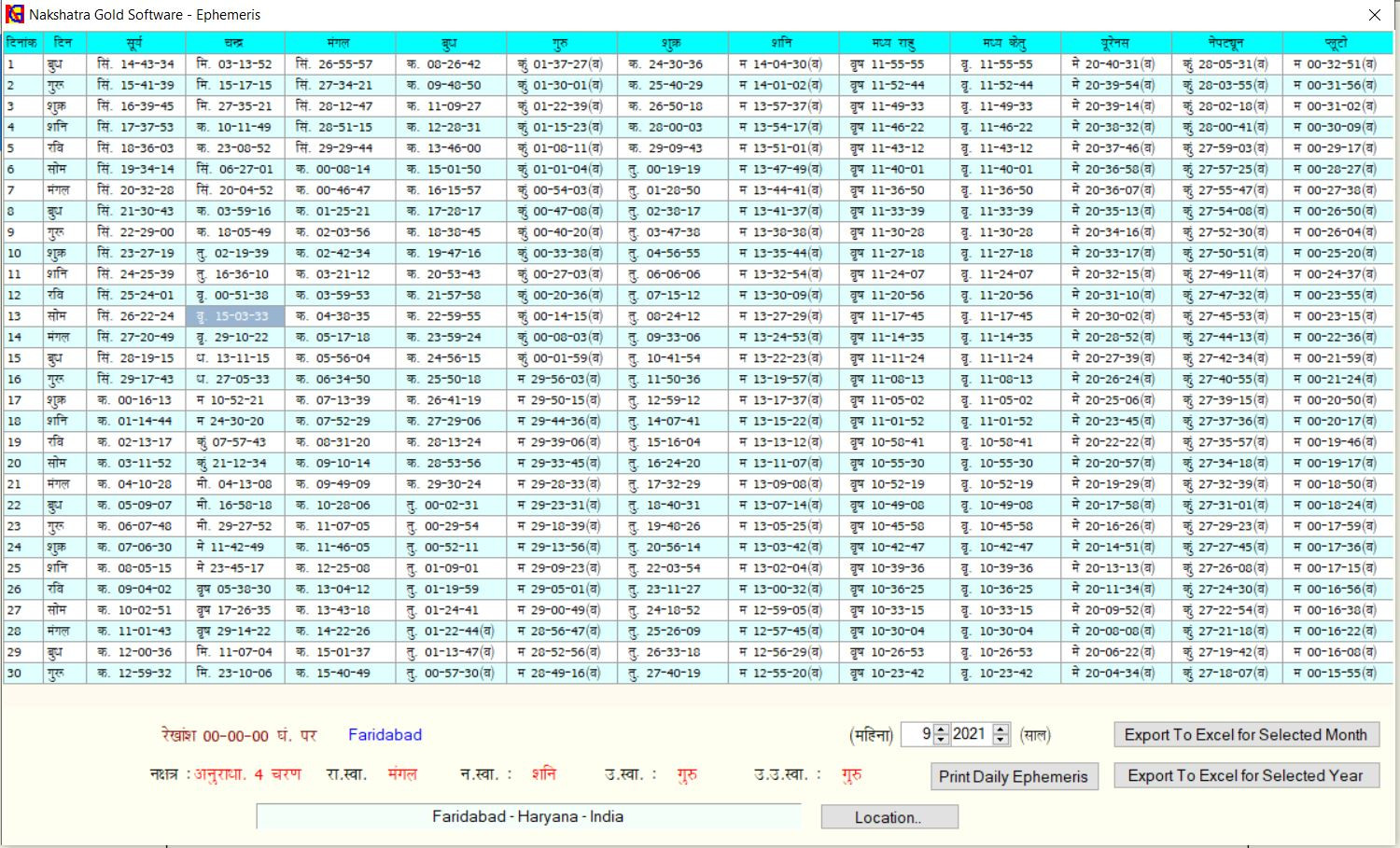This screenshot has height=848, width=1400.
Task: Select the date 30 row number cell
Action: click(21, 673)
